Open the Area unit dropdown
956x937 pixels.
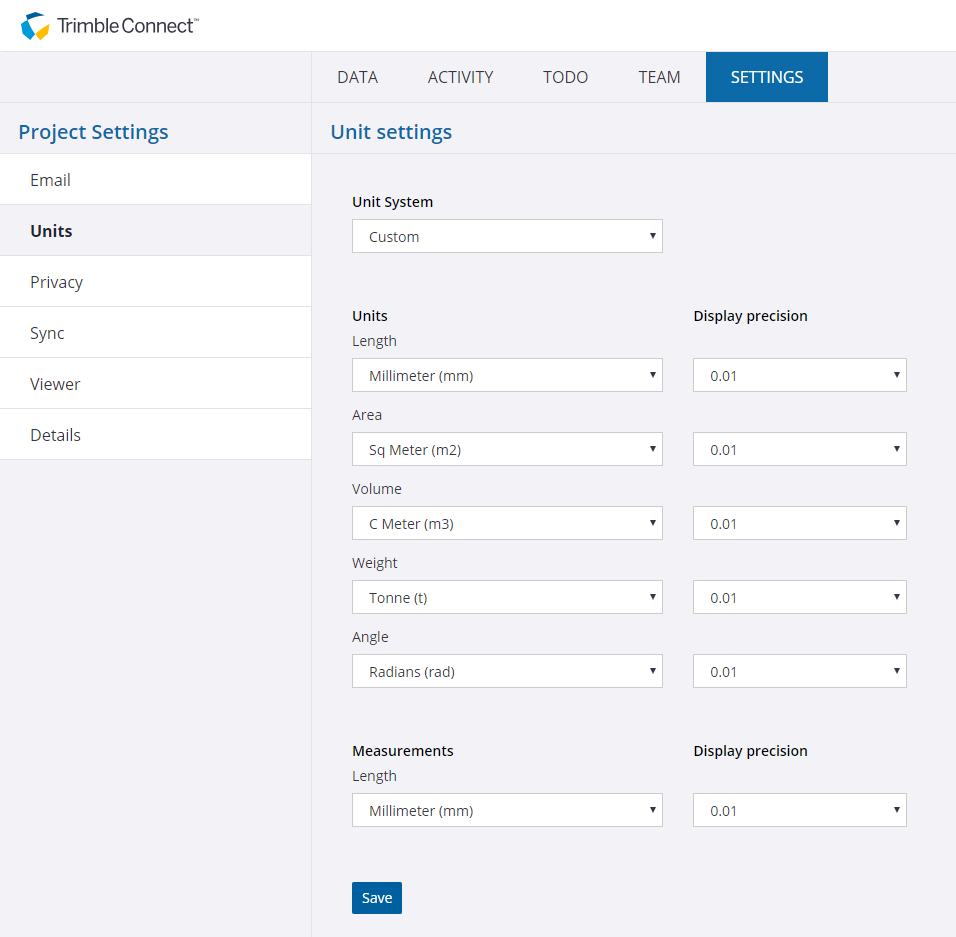click(x=507, y=449)
